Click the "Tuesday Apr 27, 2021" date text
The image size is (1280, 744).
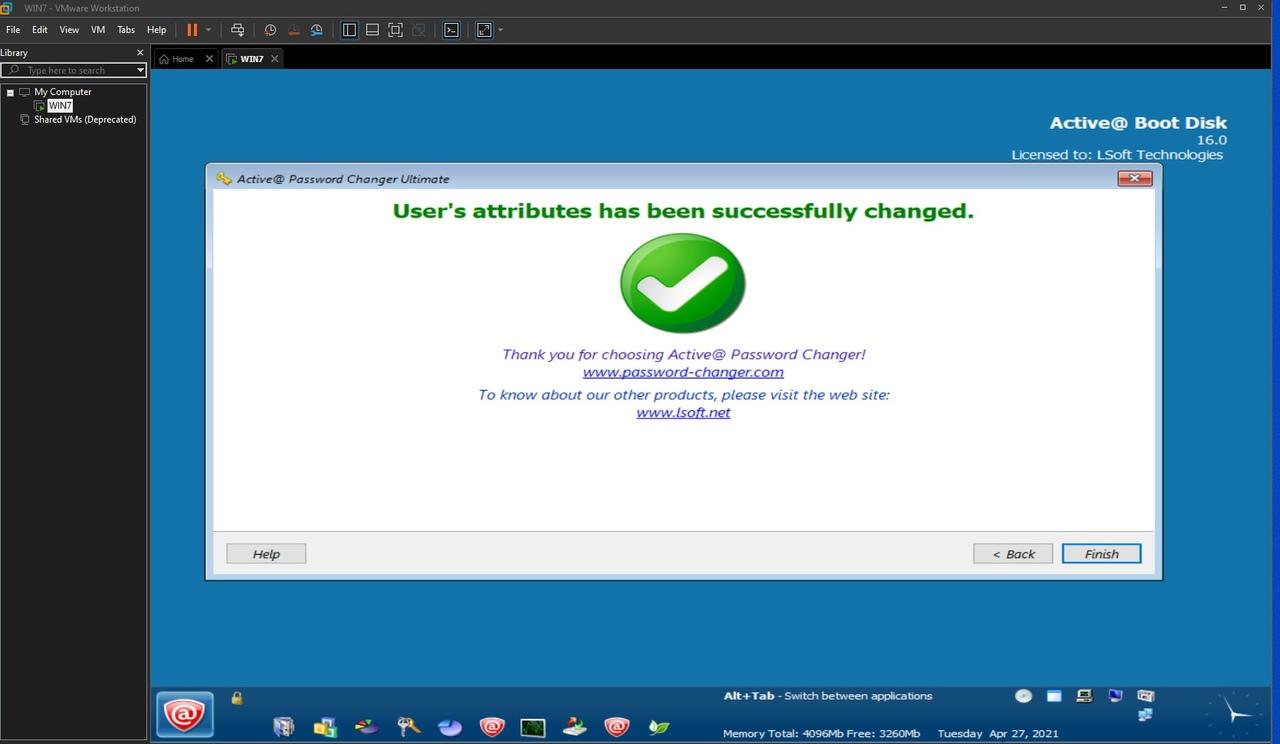click(998, 733)
